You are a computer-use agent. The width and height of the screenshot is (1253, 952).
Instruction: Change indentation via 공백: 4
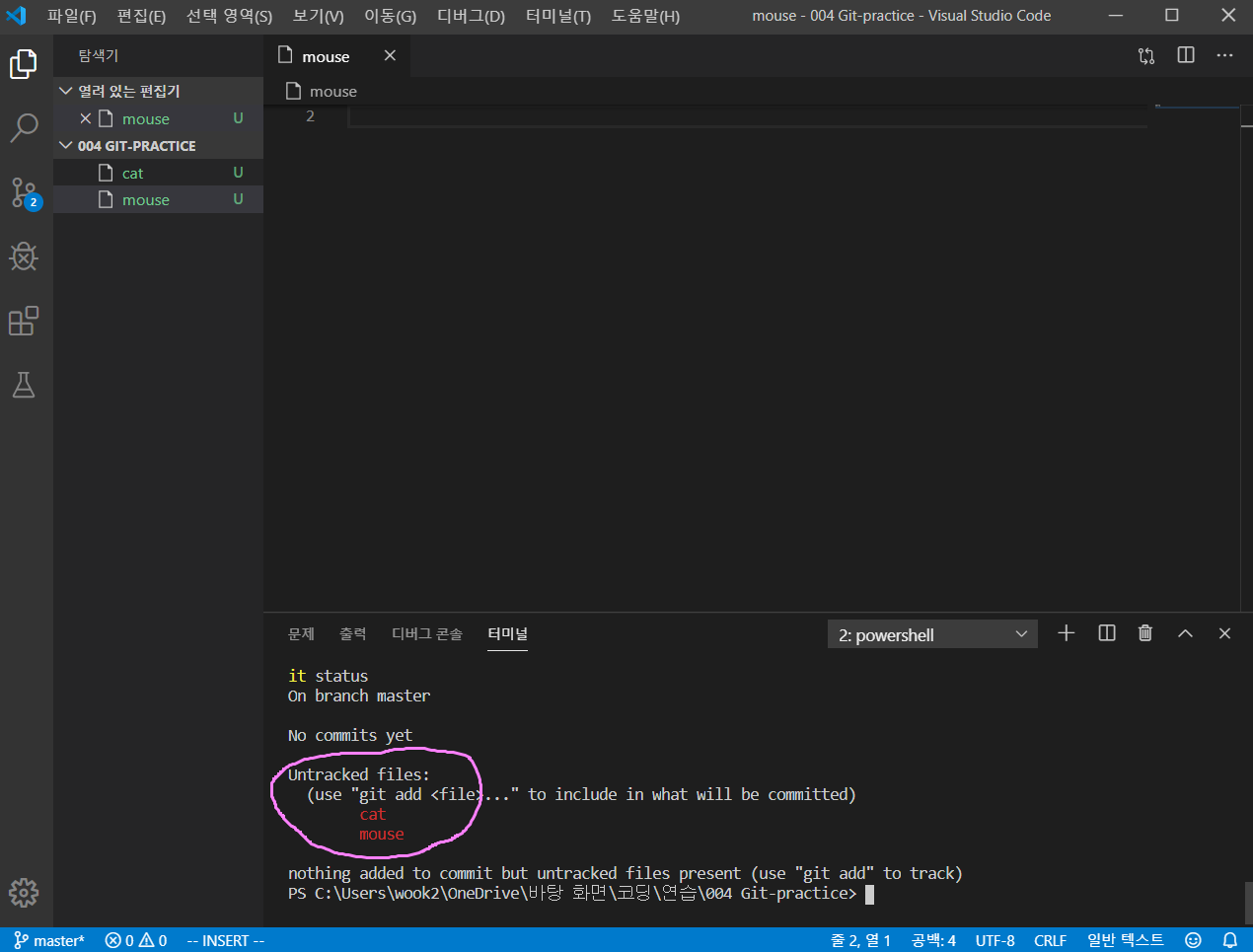click(x=933, y=940)
